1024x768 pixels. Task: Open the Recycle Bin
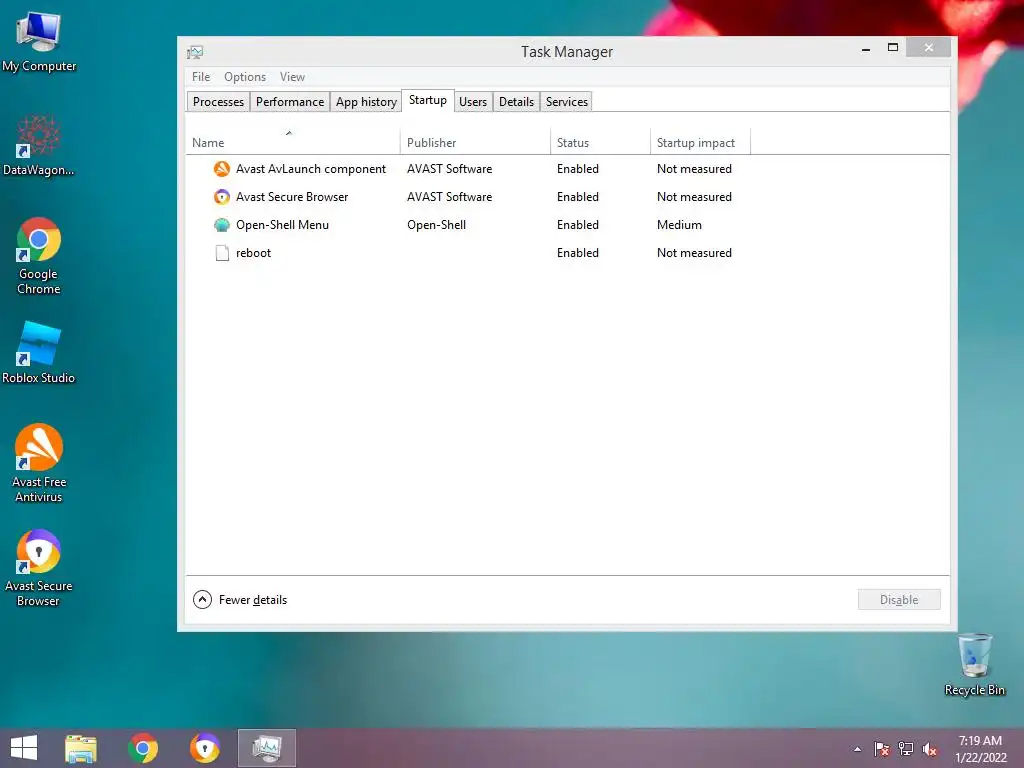974,664
